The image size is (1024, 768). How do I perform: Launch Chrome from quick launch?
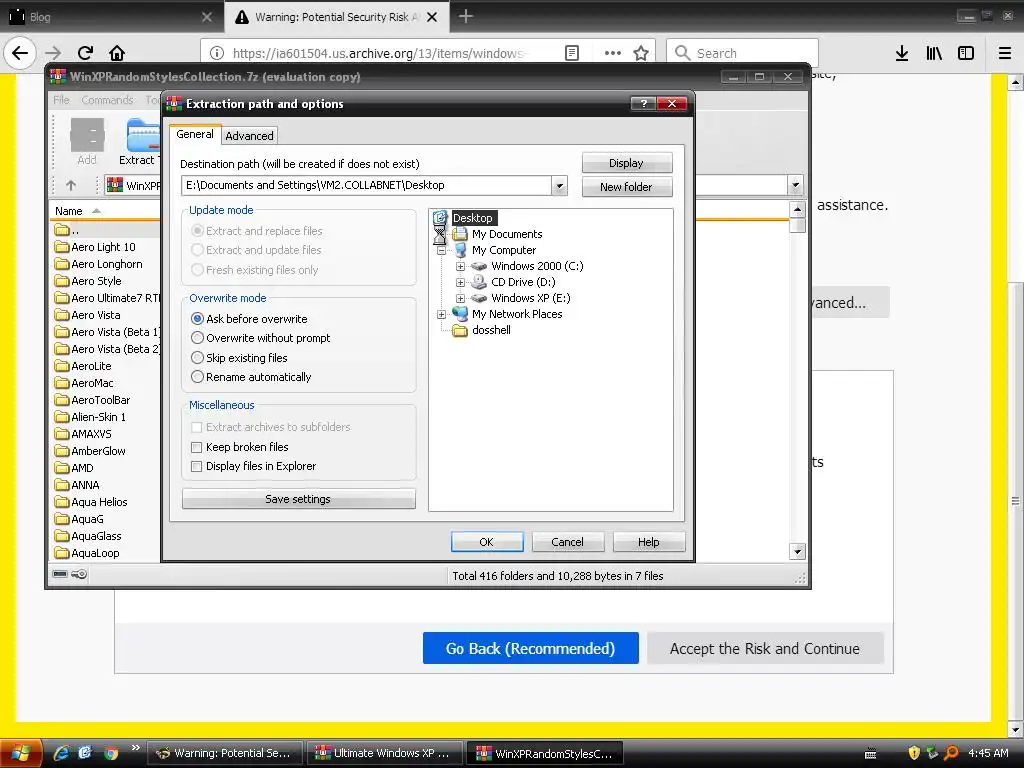(111, 753)
